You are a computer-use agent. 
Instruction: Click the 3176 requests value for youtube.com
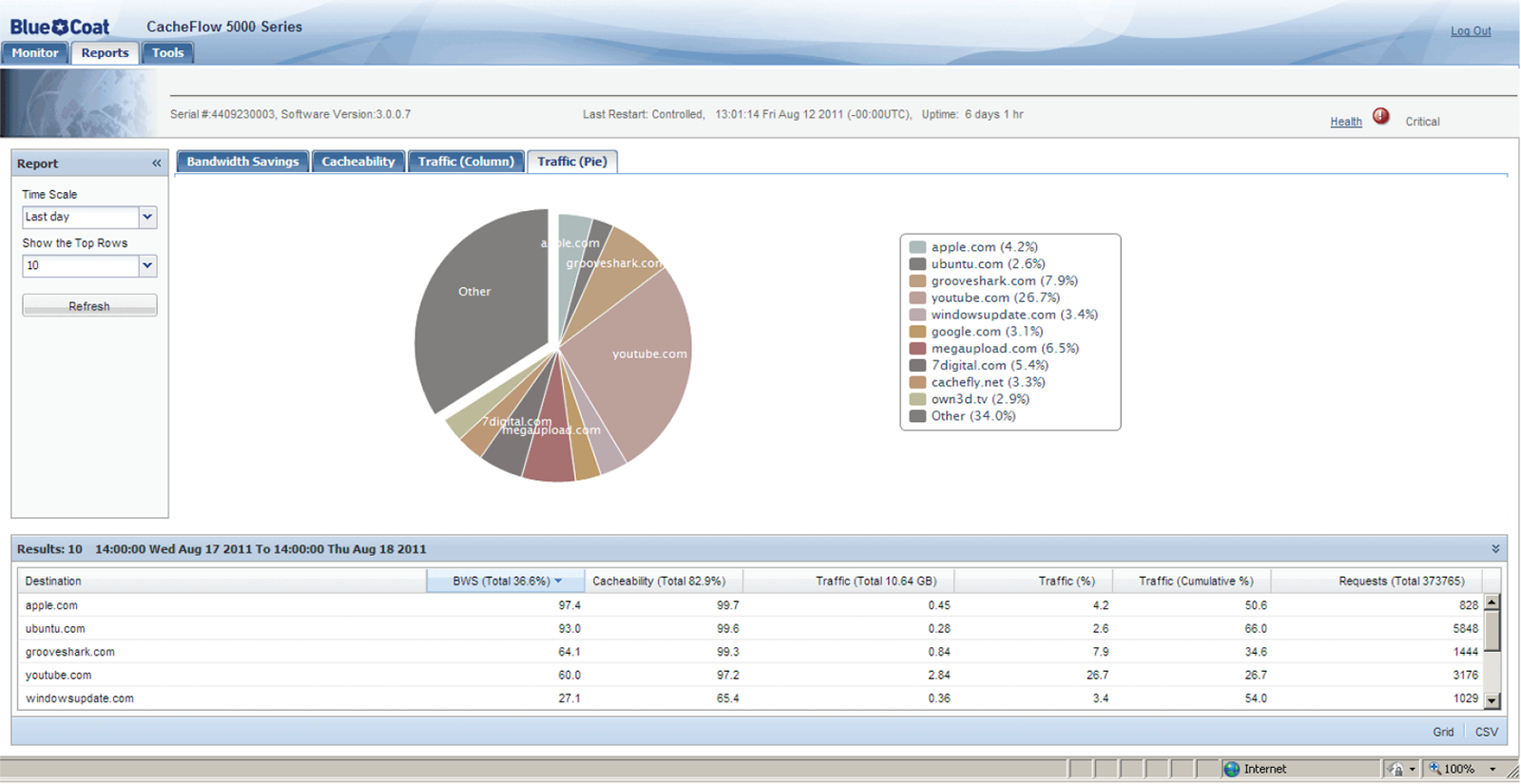[1466, 676]
